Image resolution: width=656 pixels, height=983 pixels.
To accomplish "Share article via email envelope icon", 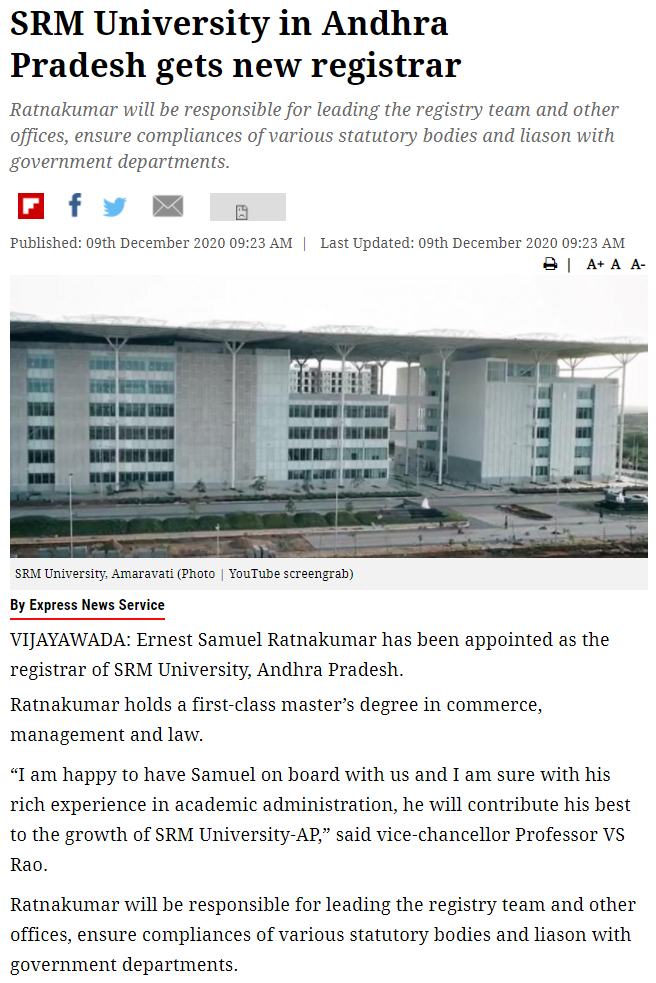I will [168, 206].
